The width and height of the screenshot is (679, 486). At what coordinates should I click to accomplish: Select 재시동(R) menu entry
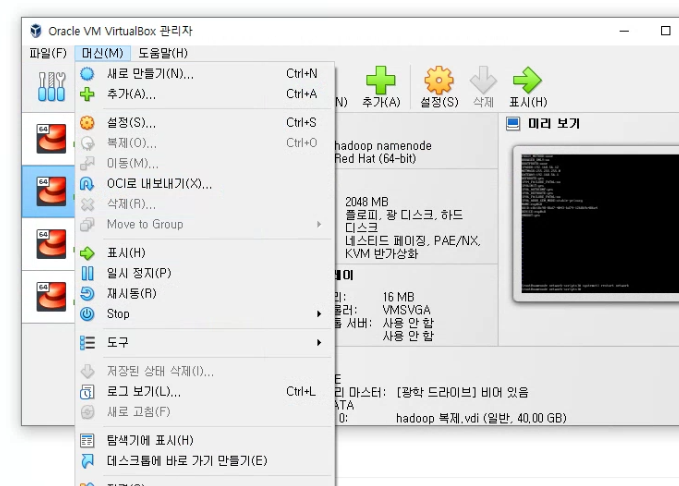point(205,294)
